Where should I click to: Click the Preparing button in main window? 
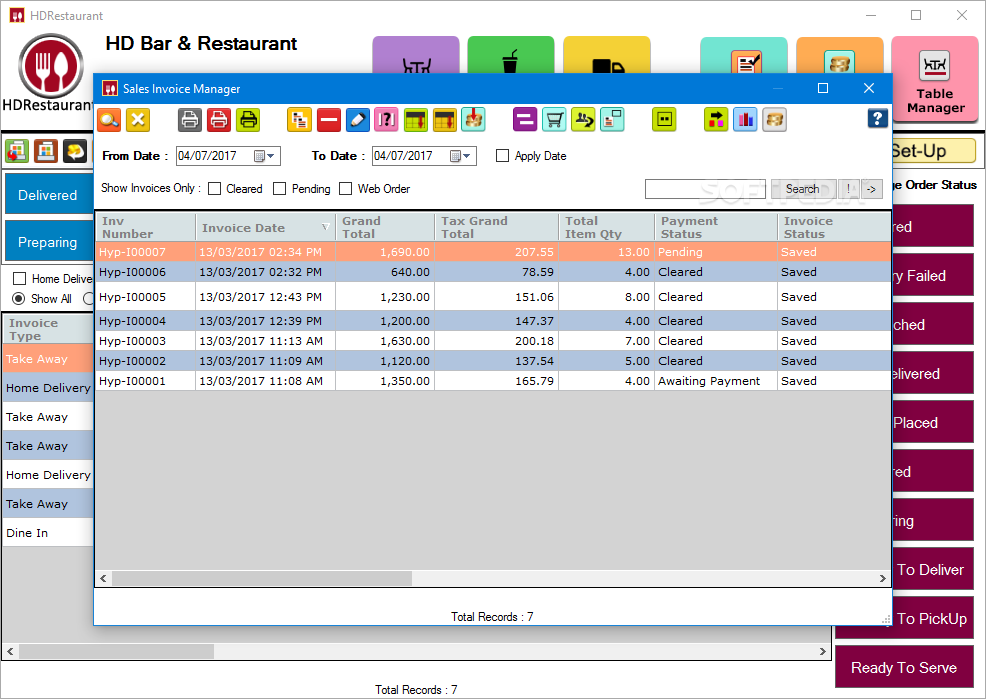(x=49, y=242)
